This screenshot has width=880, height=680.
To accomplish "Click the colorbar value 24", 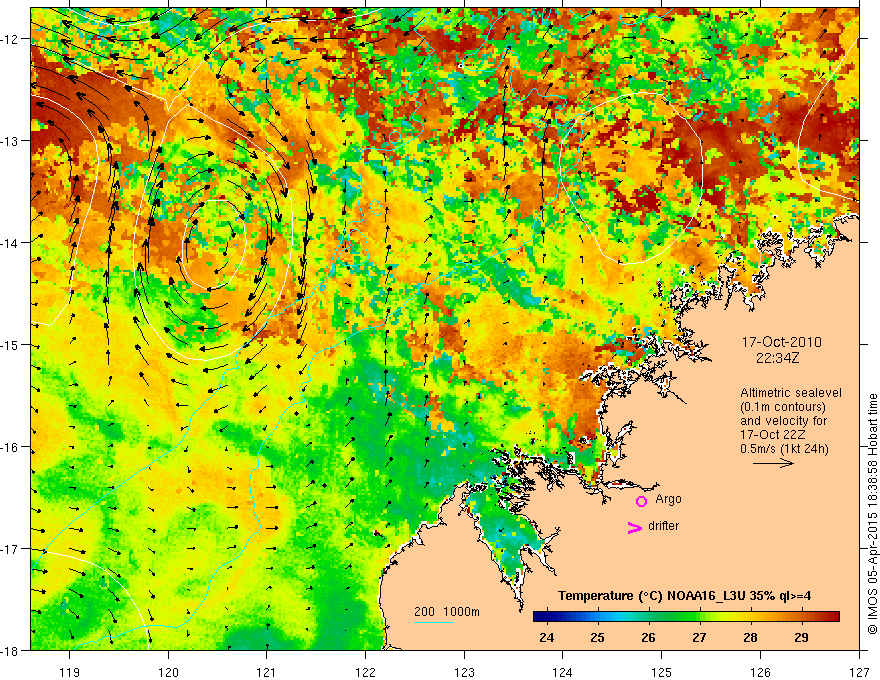I will click(x=547, y=638).
